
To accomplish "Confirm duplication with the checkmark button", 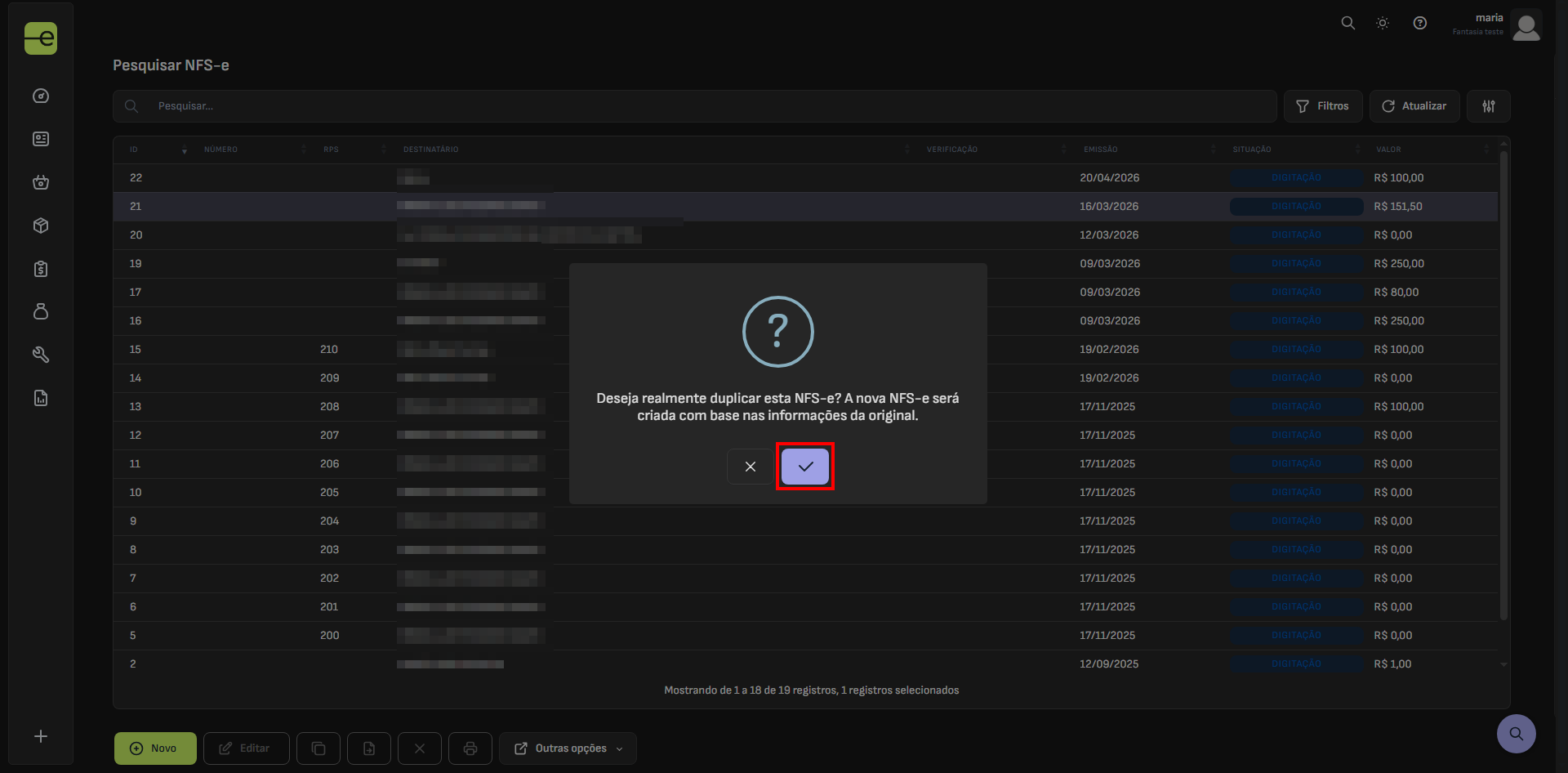I will tap(805, 467).
